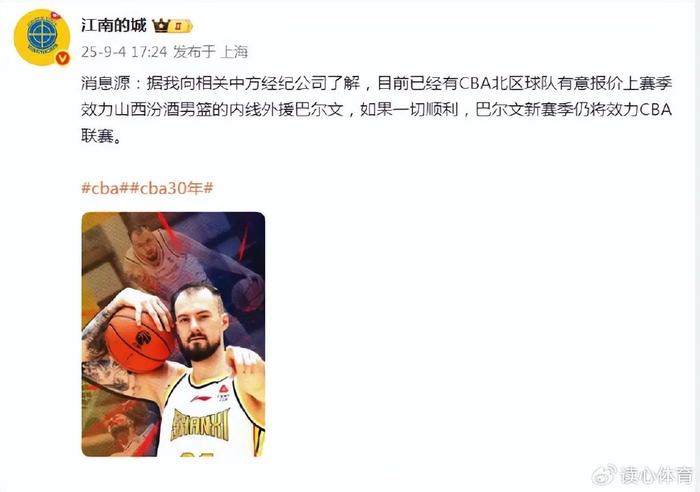Click the orange basketball in the photo

coord(139,338)
